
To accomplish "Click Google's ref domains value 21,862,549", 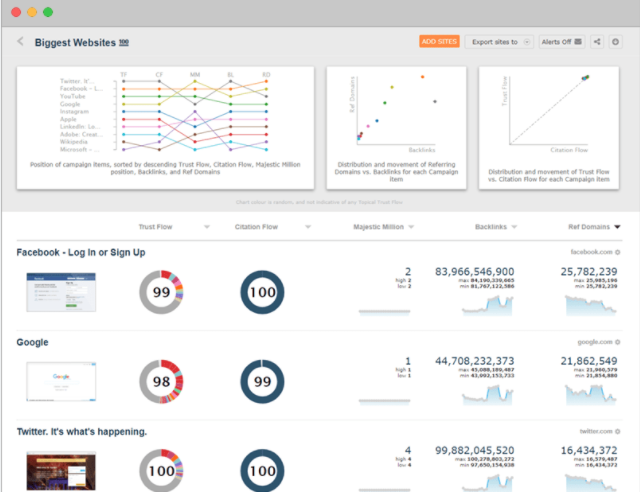I will click(x=589, y=361).
